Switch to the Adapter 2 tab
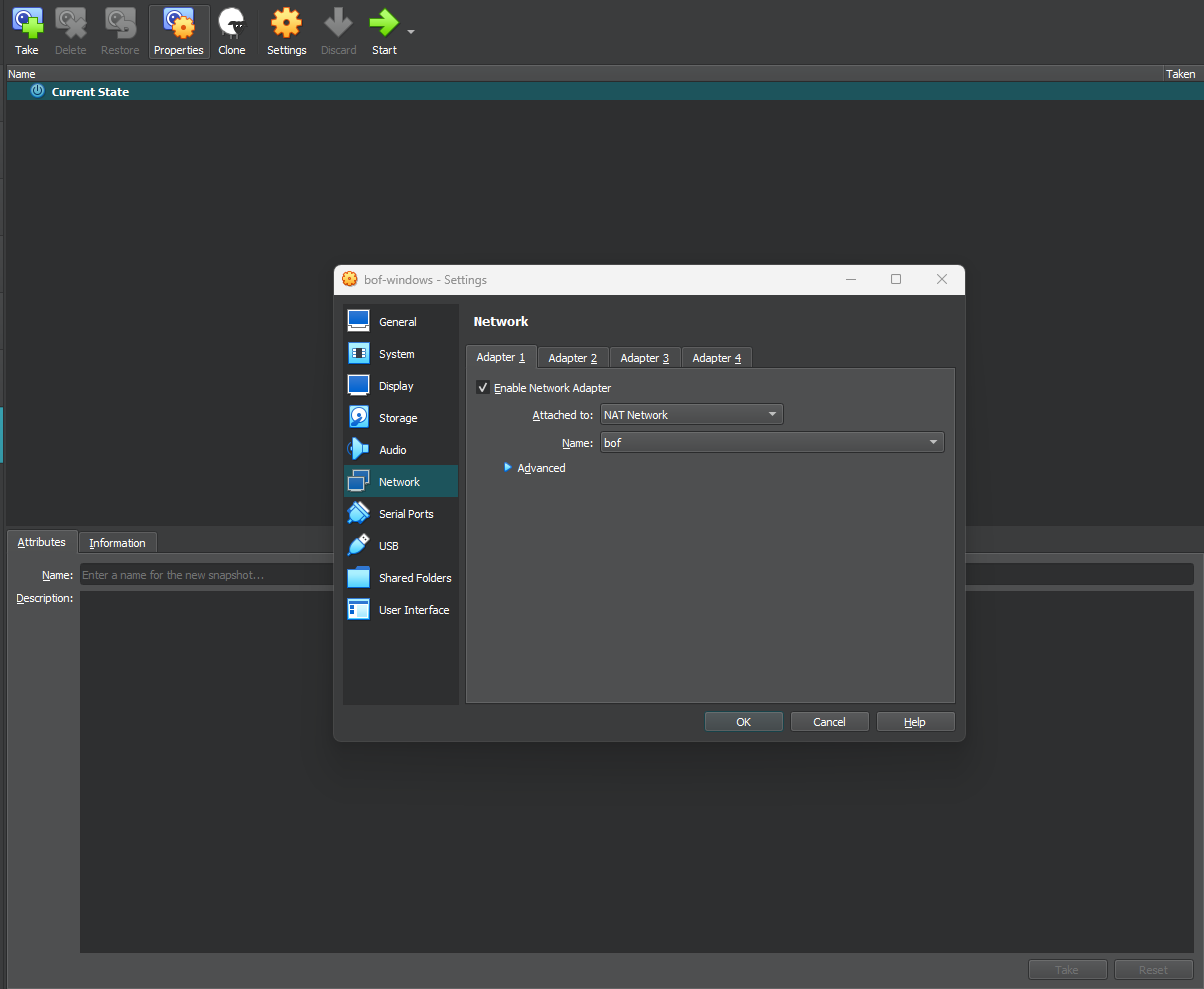Screen dimensions: 1204x989 tap(572, 358)
